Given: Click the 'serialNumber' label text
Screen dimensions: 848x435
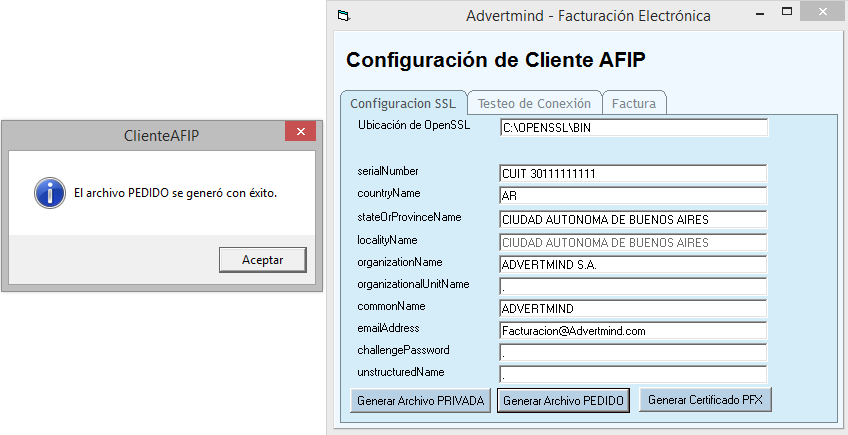Looking at the screenshot, I should 388,171.
